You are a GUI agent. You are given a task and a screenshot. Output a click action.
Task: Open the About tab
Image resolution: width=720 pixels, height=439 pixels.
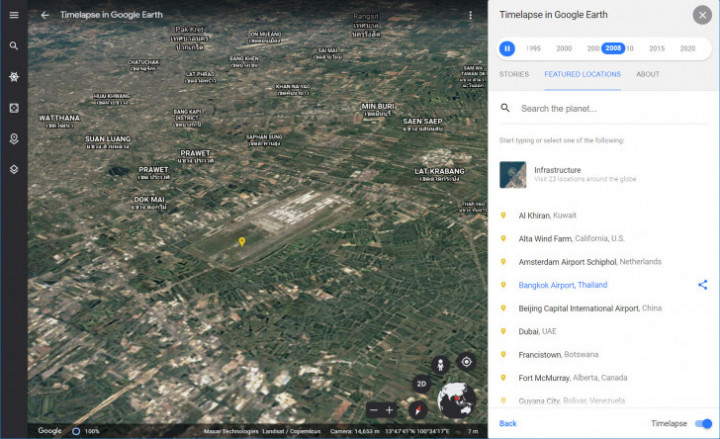pos(648,74)
